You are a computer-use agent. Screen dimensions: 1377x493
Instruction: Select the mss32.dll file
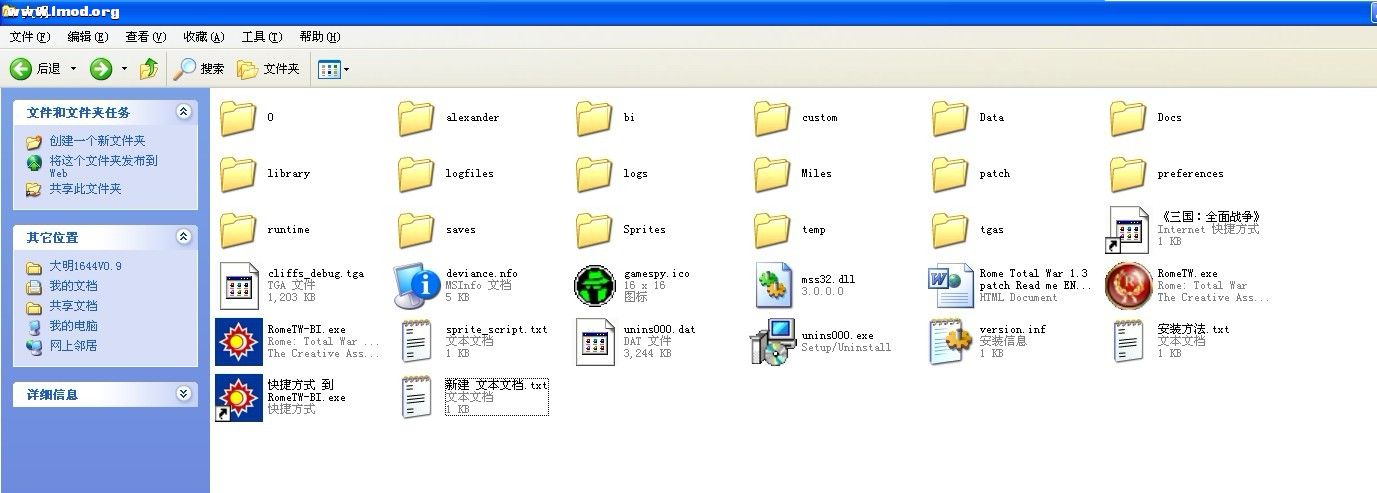(773, 286)
